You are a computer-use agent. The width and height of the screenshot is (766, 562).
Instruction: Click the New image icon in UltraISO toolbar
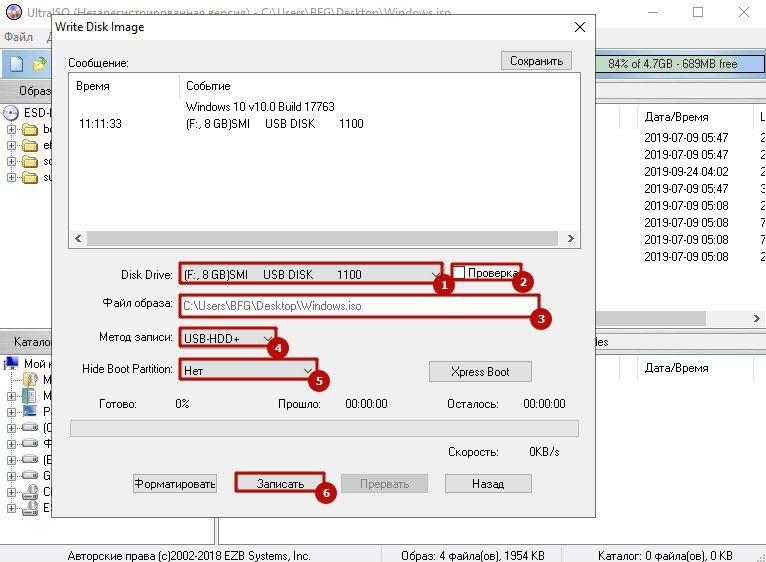pyautogui.click(x=17, y=64)
